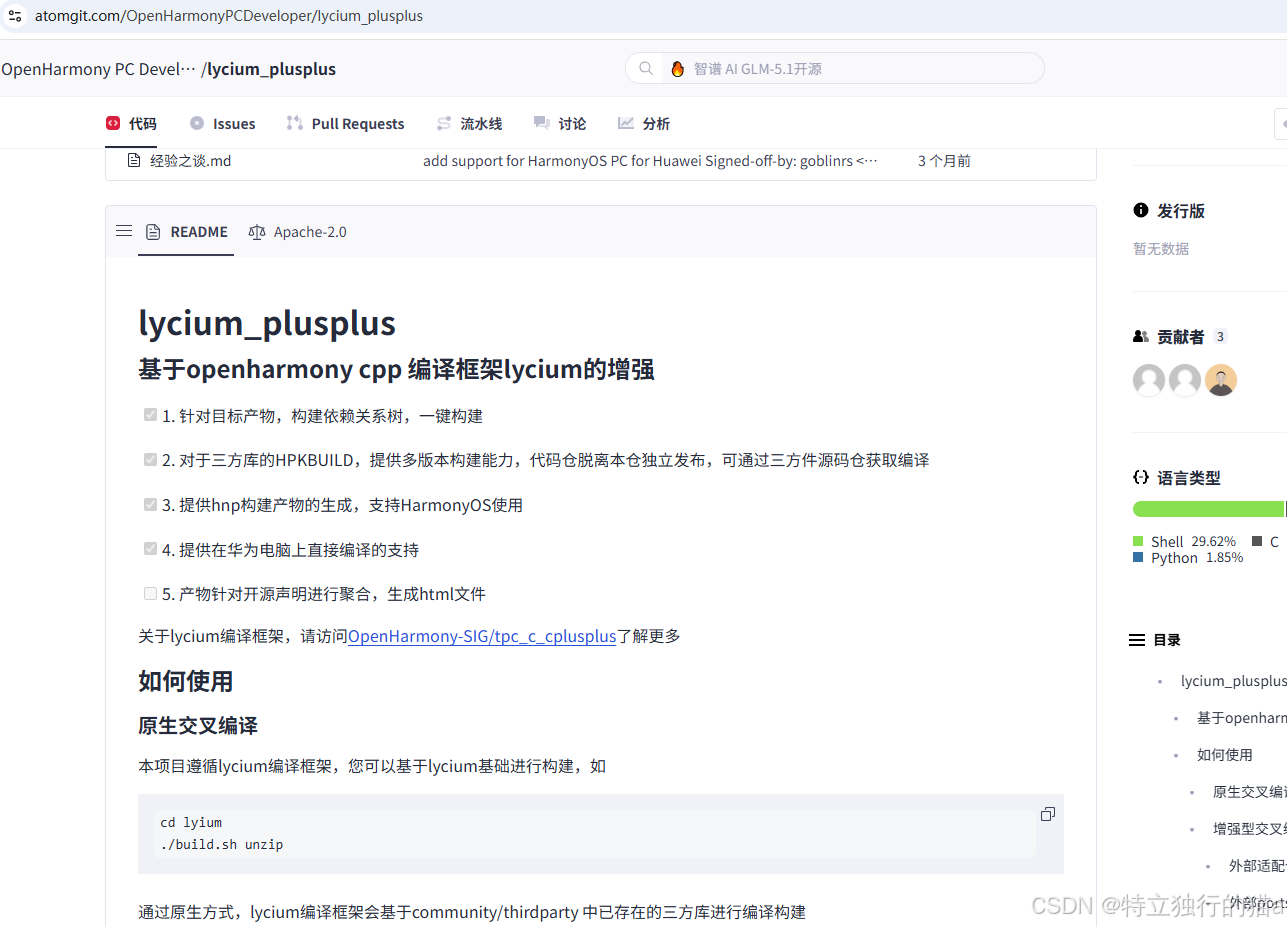Open the Issues tab
This screenshot has width=1287, height=927.
222,124
